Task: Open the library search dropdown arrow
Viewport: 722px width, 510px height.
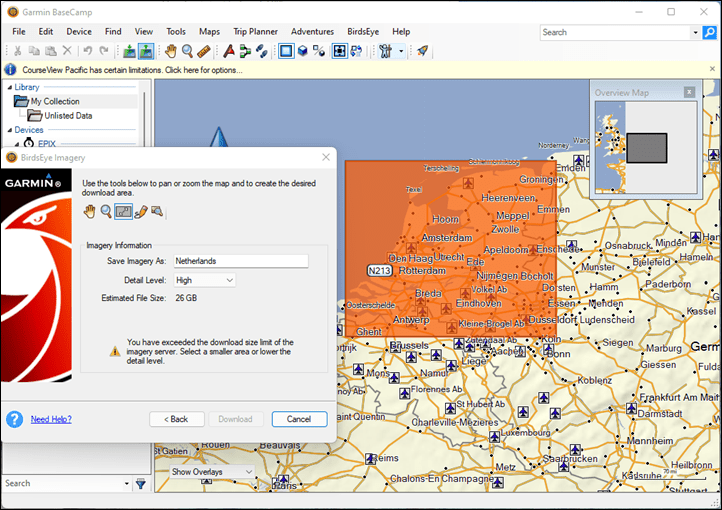Action: coord(127,484)
